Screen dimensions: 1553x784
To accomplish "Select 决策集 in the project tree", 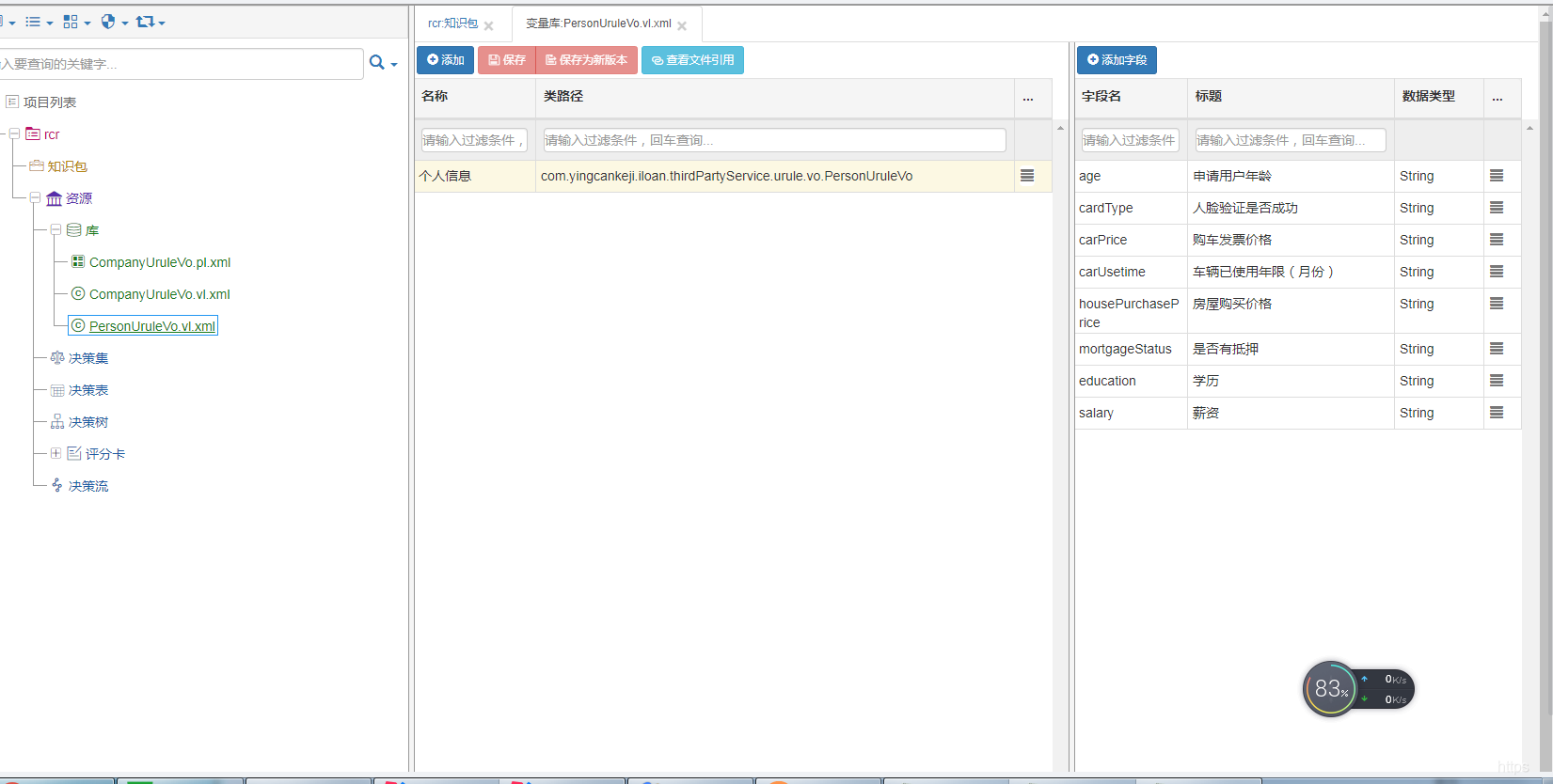I will [88, 358].
